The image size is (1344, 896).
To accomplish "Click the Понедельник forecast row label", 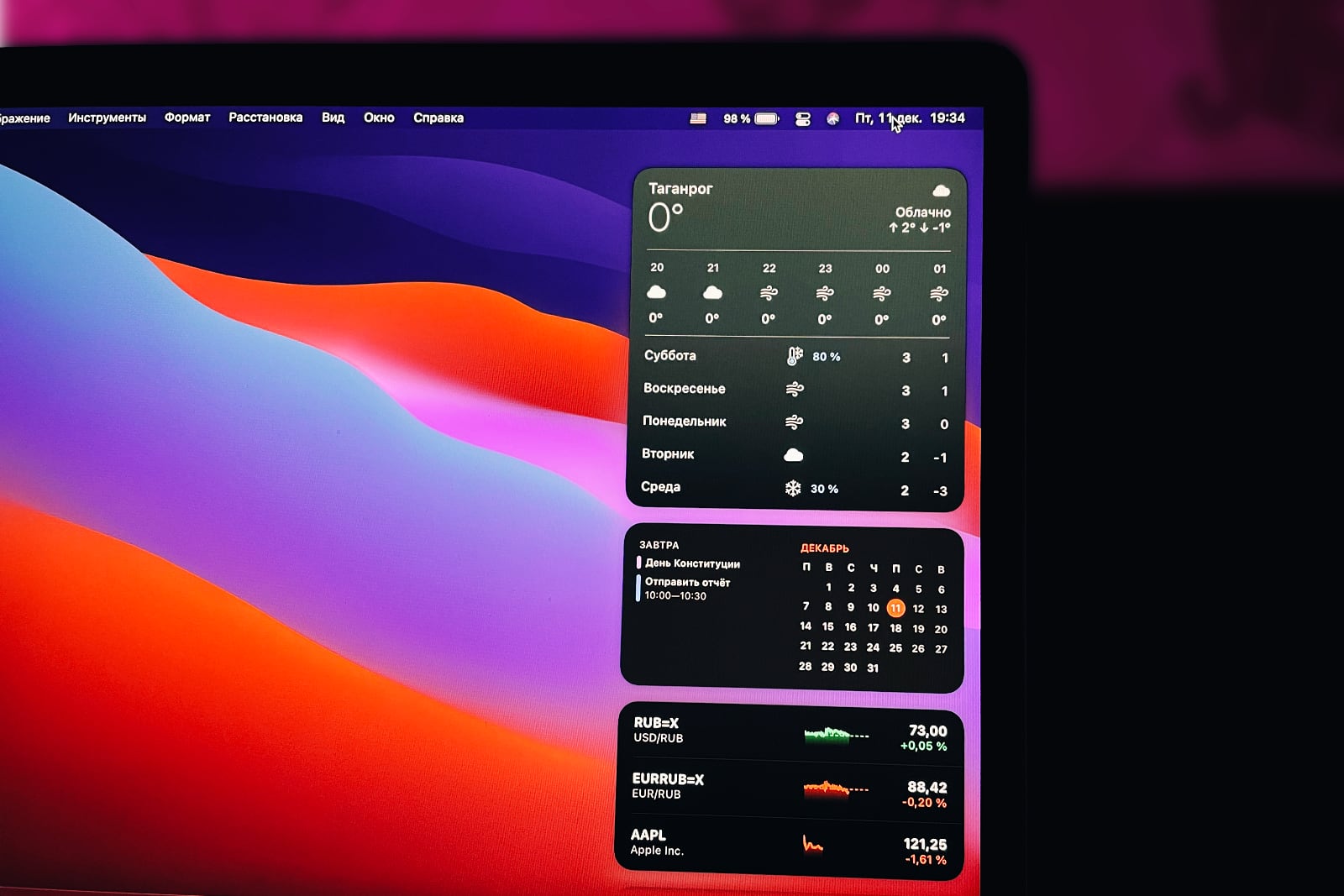I will (684, 421).
